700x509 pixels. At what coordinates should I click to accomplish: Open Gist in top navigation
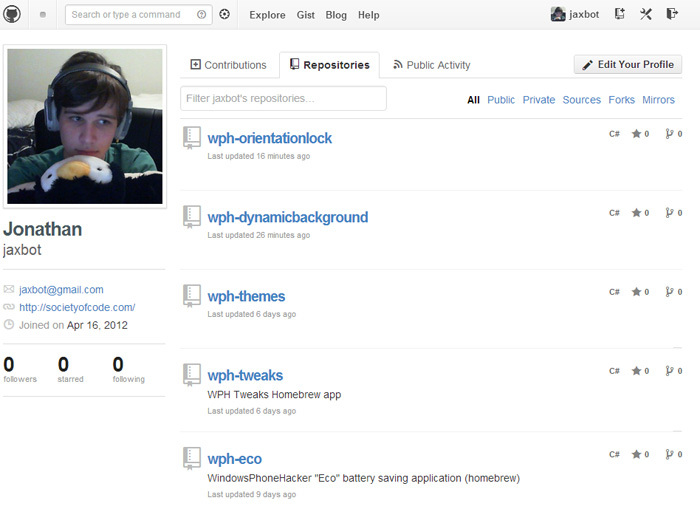click(x=306, y=15)
